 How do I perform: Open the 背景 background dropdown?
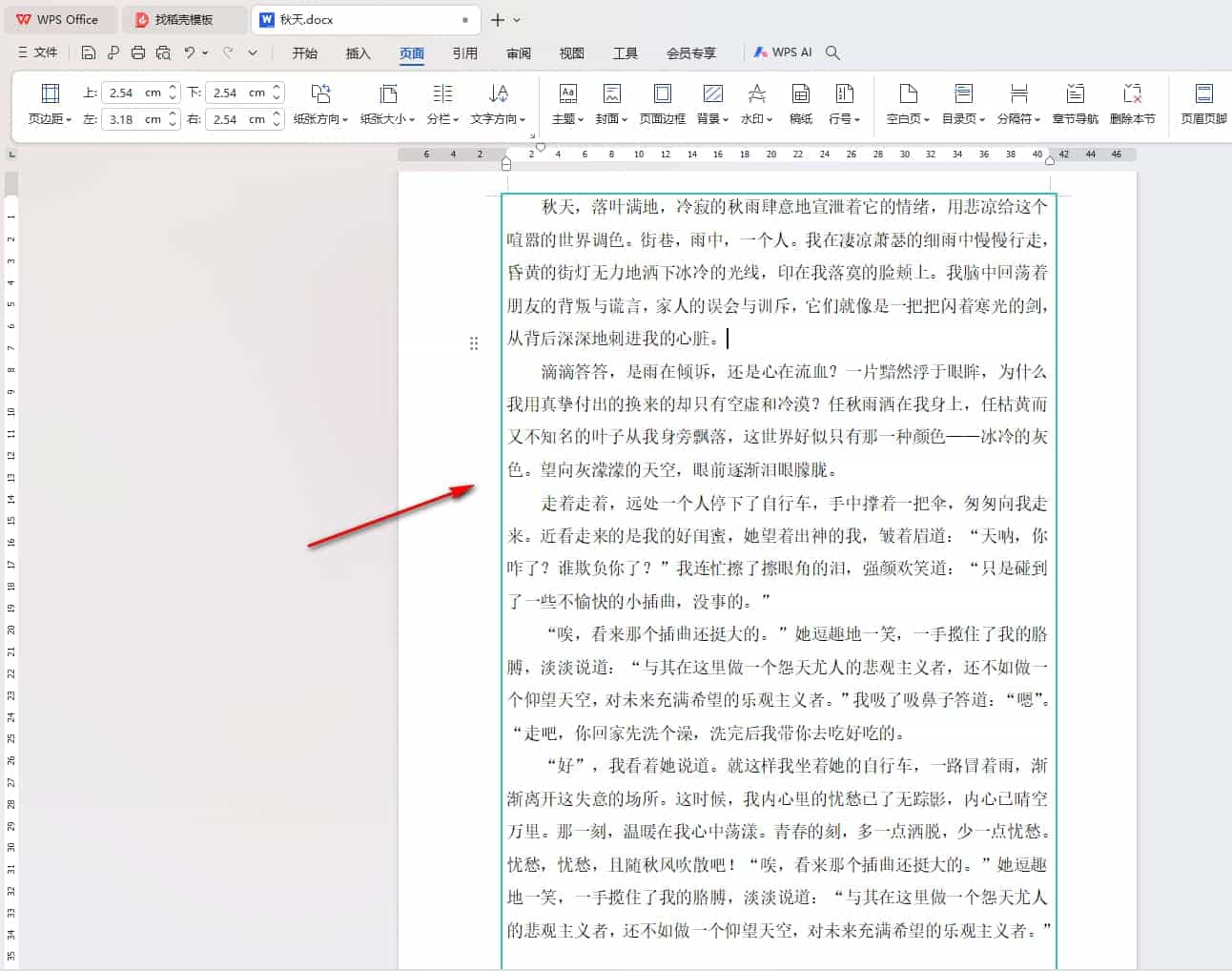point(712,105)
